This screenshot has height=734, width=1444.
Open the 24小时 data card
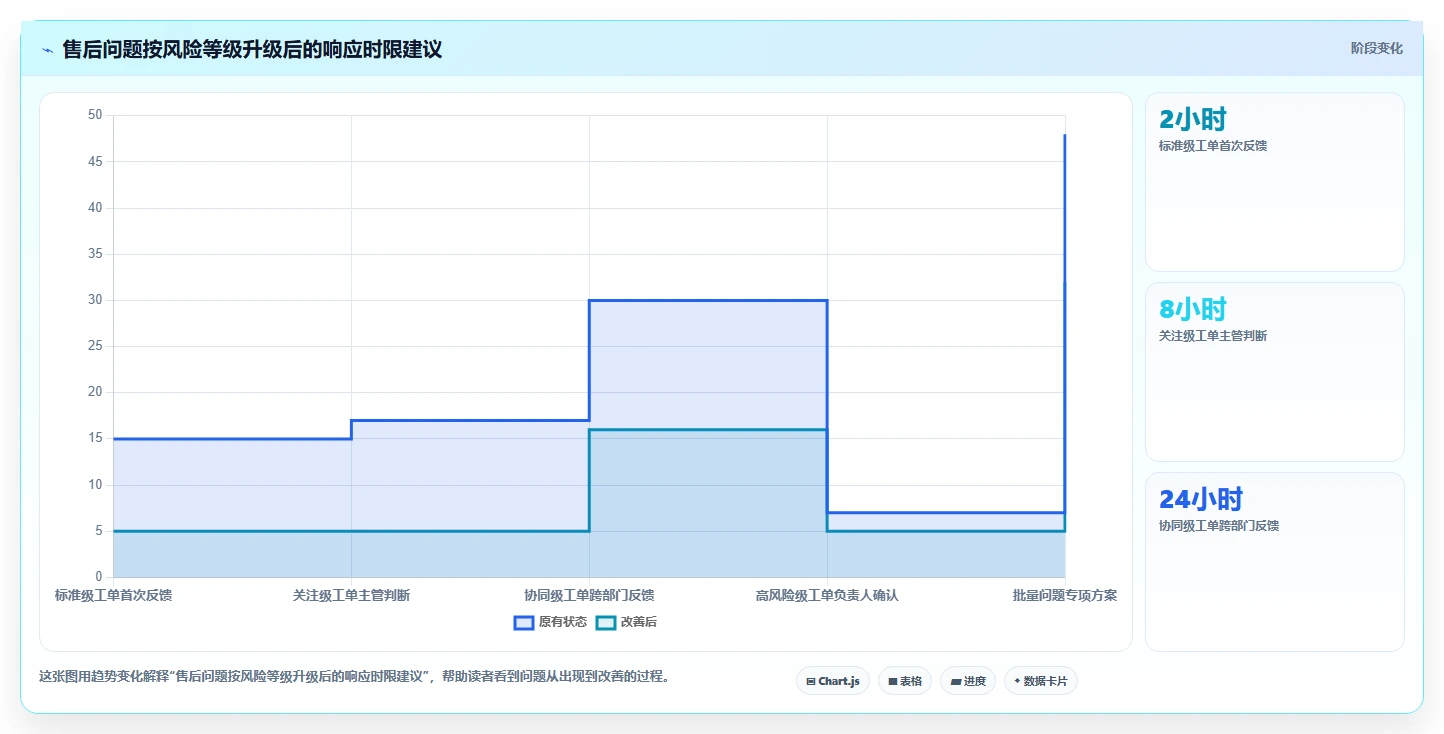pyautogui.click(x=1274, y=562)
